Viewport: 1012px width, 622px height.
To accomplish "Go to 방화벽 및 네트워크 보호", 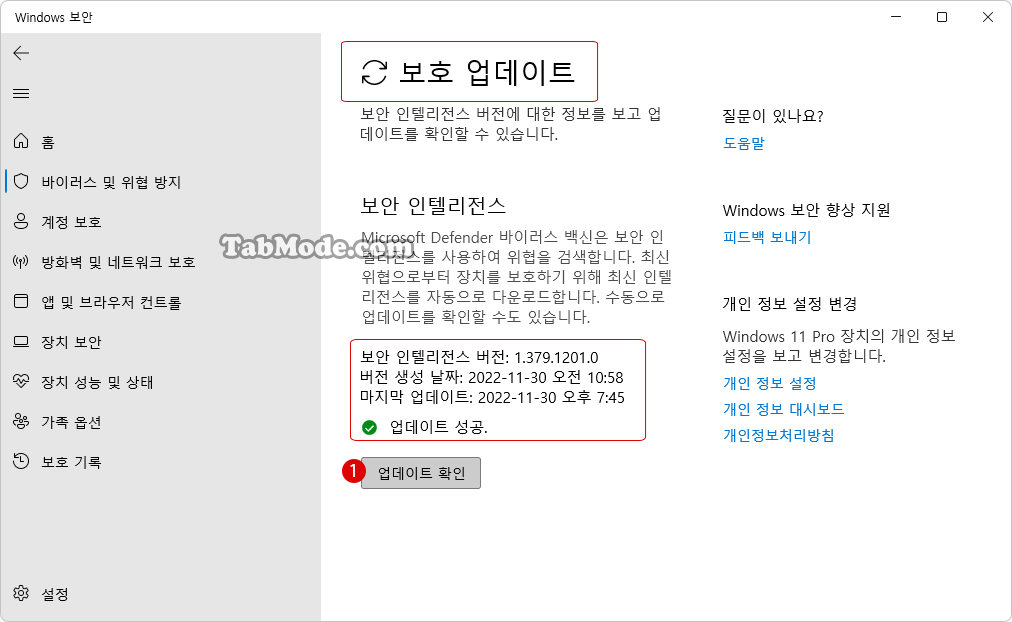I will pos(118,262).
